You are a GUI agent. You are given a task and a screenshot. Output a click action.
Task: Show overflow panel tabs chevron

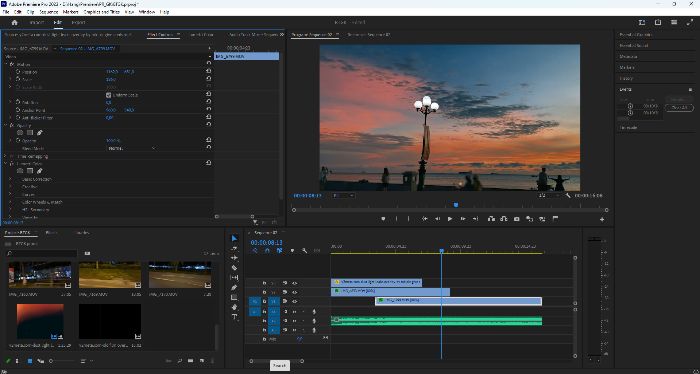[282, 34]
